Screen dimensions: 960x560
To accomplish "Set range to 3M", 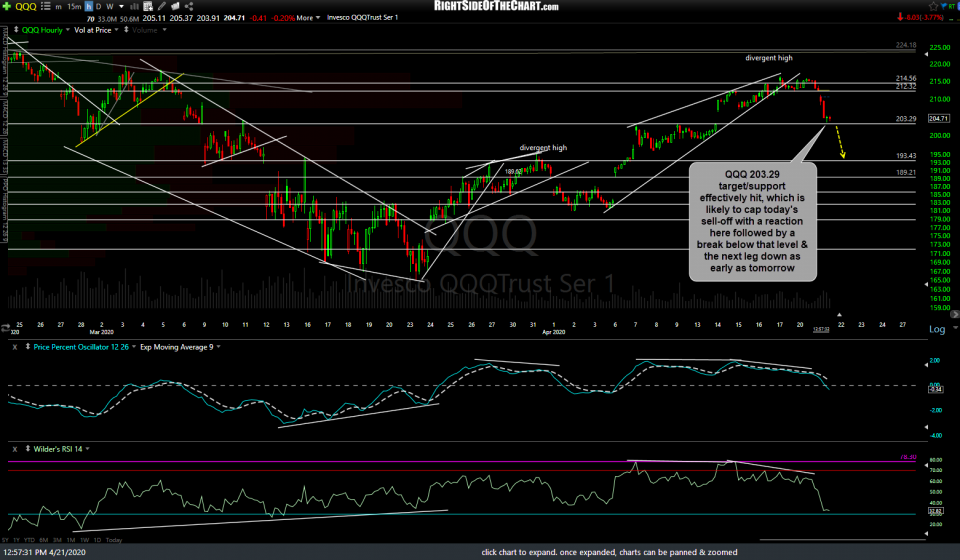I will click(x=57, y=540).
